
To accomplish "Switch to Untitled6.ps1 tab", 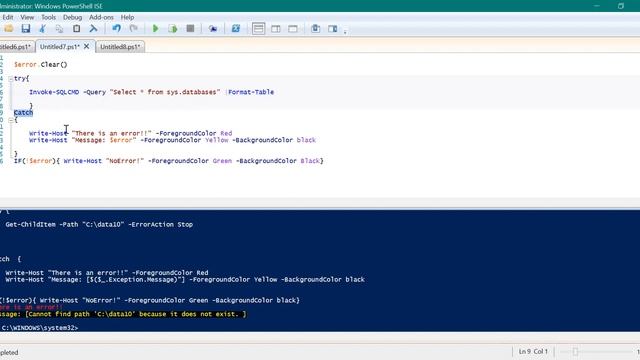I will tap(16, 47).
